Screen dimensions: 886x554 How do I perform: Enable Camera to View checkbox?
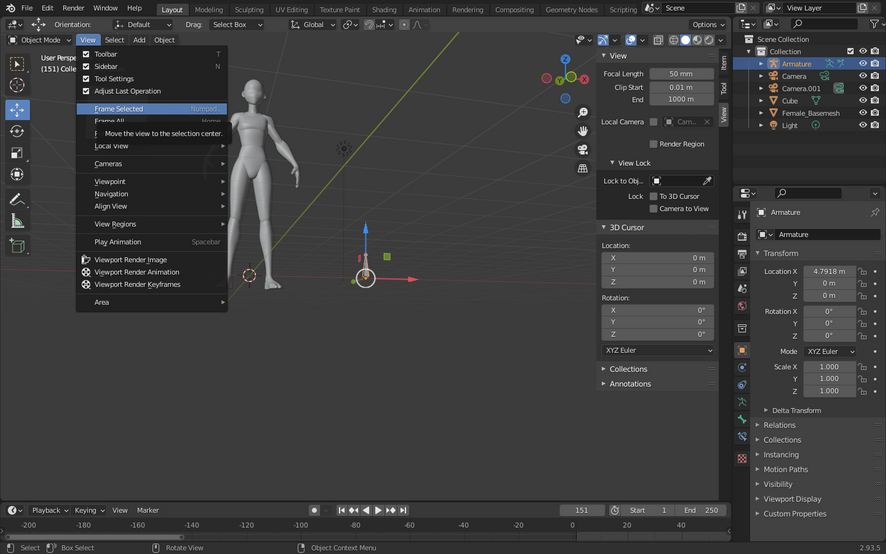653,209
